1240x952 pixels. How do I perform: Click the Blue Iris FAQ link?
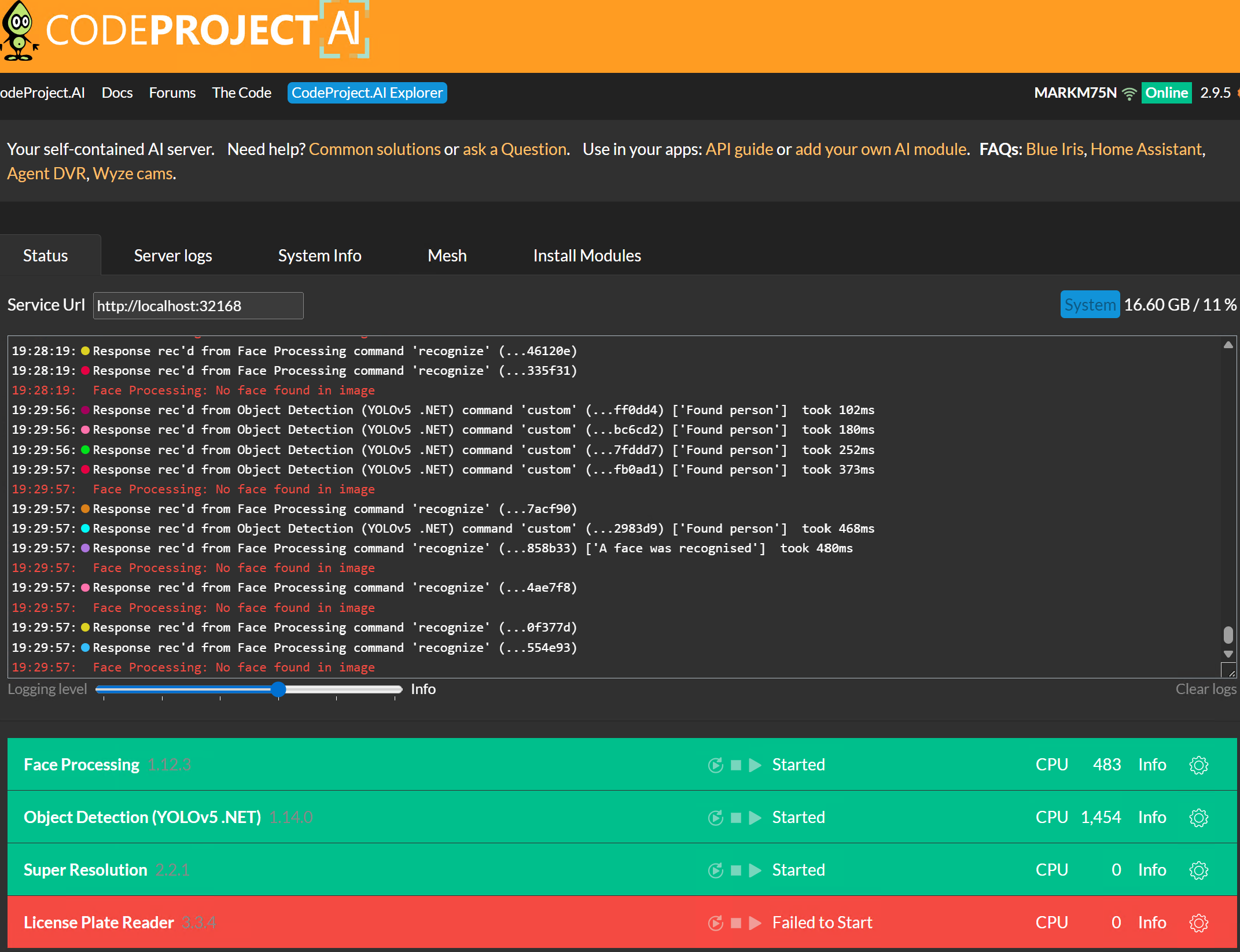1054,149
